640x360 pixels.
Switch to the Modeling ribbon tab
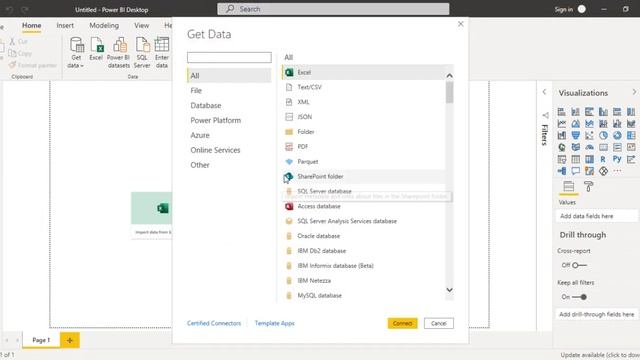click(x=104, y=25)
